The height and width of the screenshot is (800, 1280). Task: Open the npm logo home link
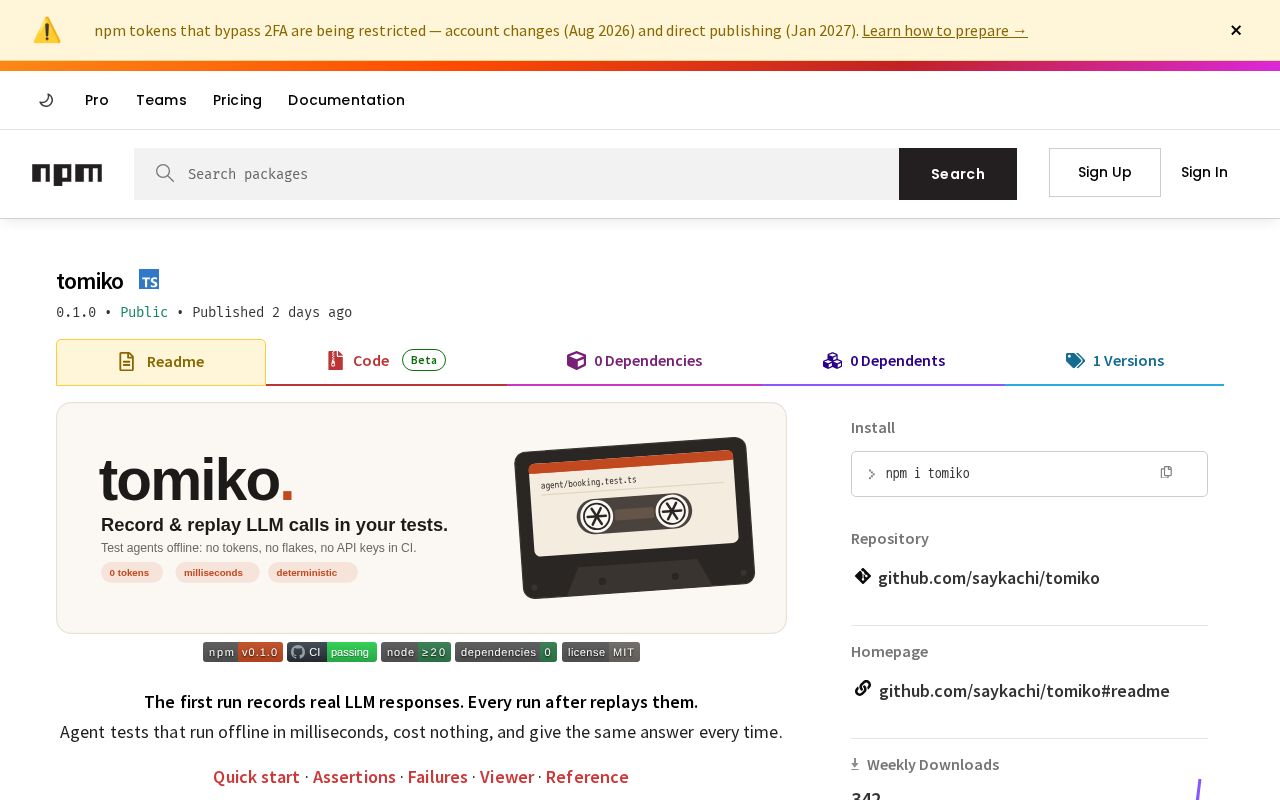(67, 174)
